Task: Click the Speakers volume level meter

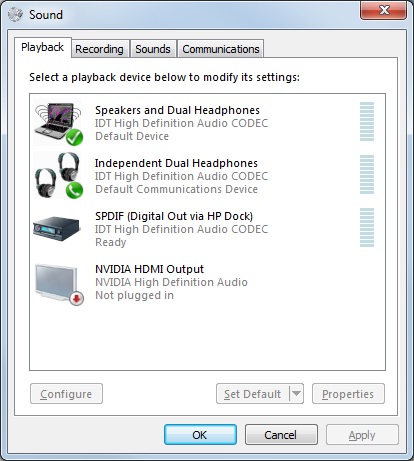Action: click(x=367, y=121)
